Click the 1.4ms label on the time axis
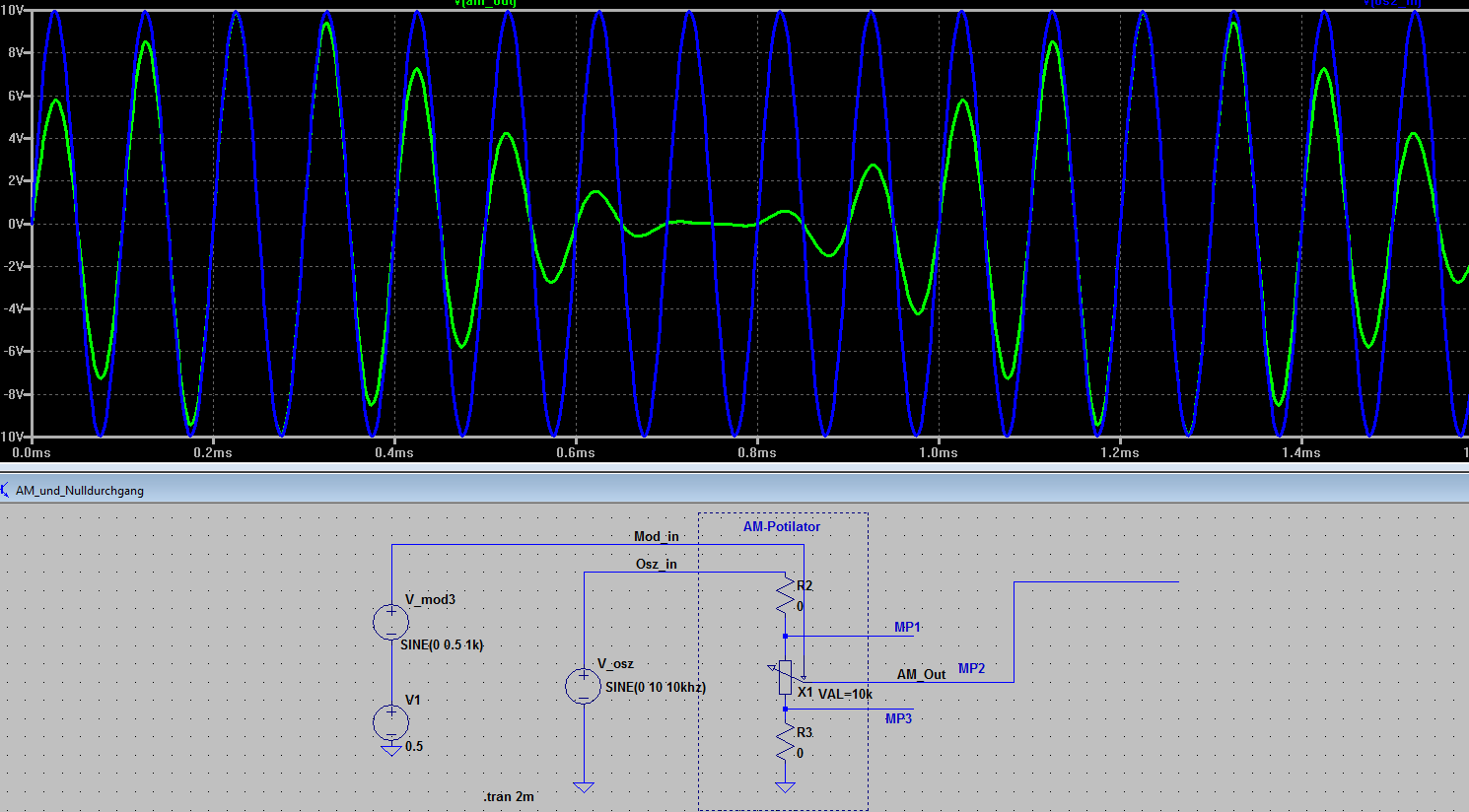This screenshot has height=812, width=1469. 1300,452
